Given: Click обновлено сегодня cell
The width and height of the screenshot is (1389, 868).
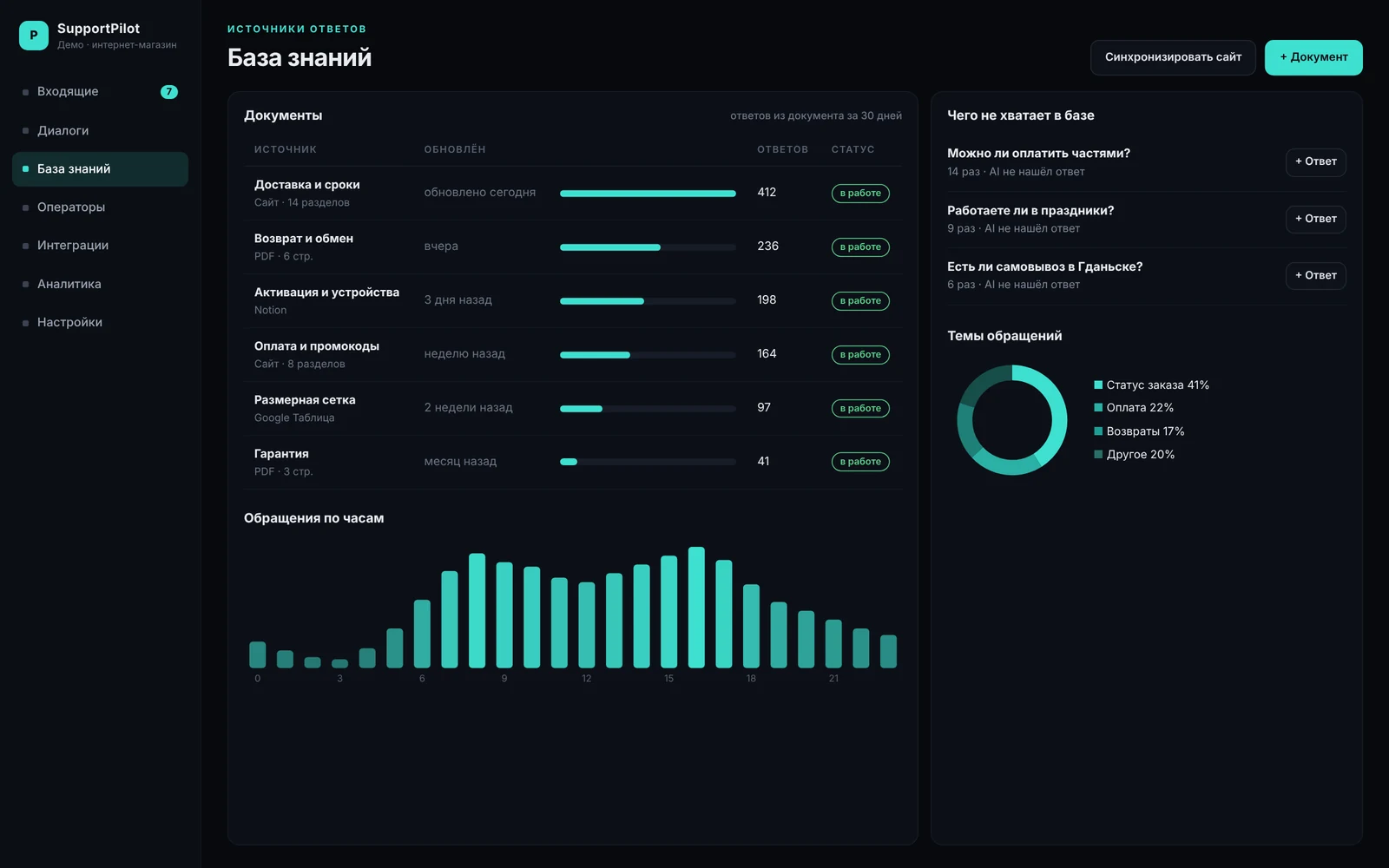Looking at the screenshot, I should [479, 193].
